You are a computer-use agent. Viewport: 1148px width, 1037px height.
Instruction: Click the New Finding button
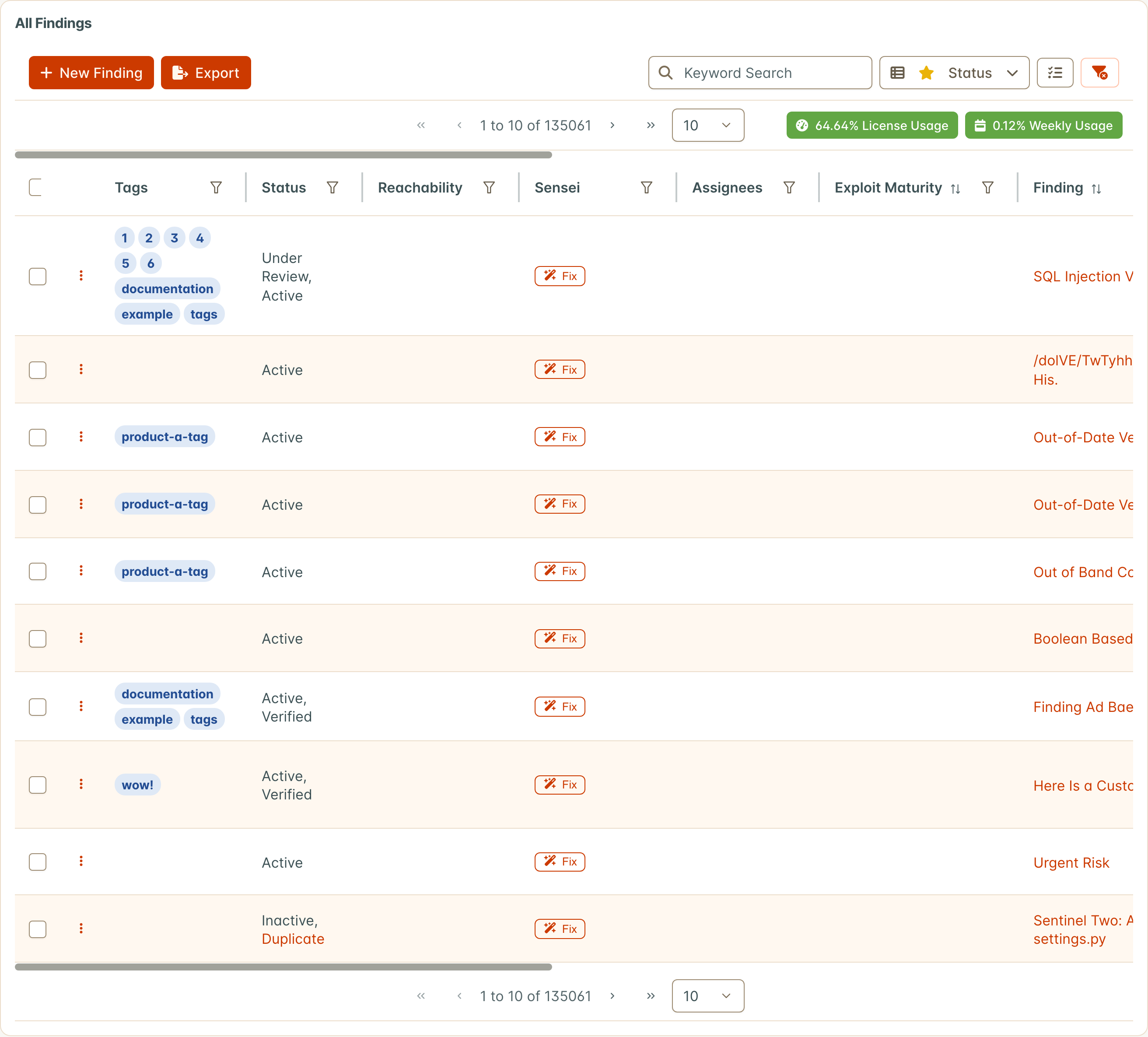point(91,72)
